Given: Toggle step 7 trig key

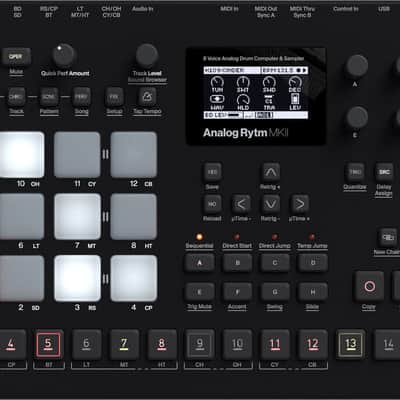Looking at the screenshot, I should tap(124, 344).
